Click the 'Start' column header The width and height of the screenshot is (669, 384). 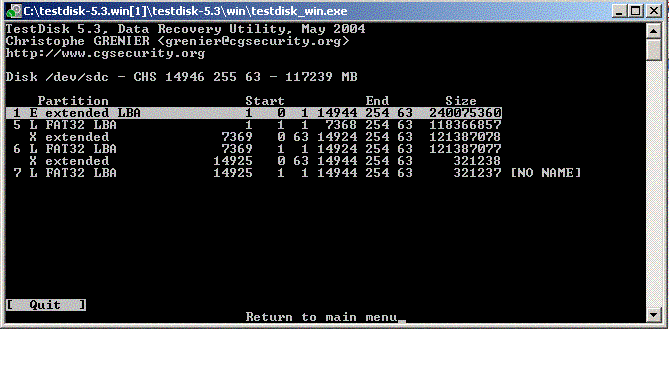click(x=265, y=101)
